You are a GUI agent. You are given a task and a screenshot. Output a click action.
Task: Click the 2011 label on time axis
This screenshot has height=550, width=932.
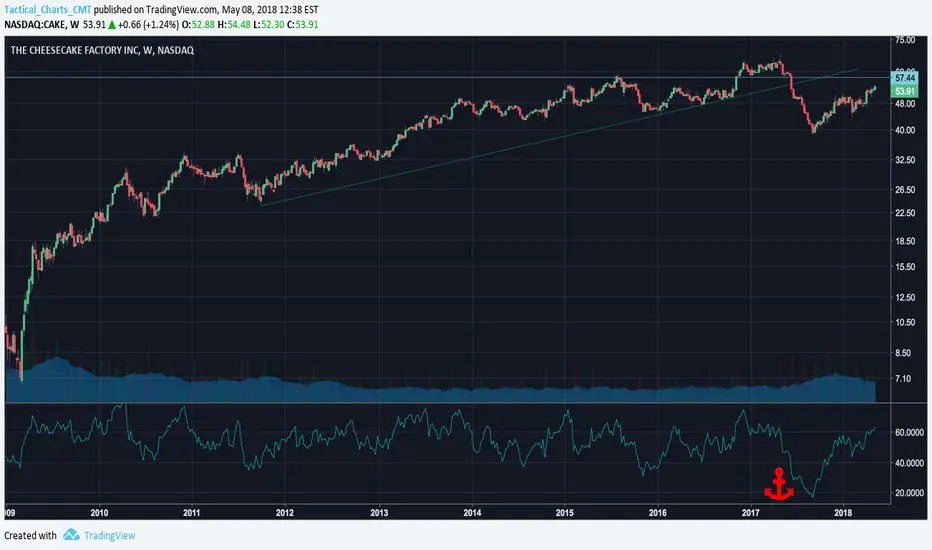click(191, 513)
